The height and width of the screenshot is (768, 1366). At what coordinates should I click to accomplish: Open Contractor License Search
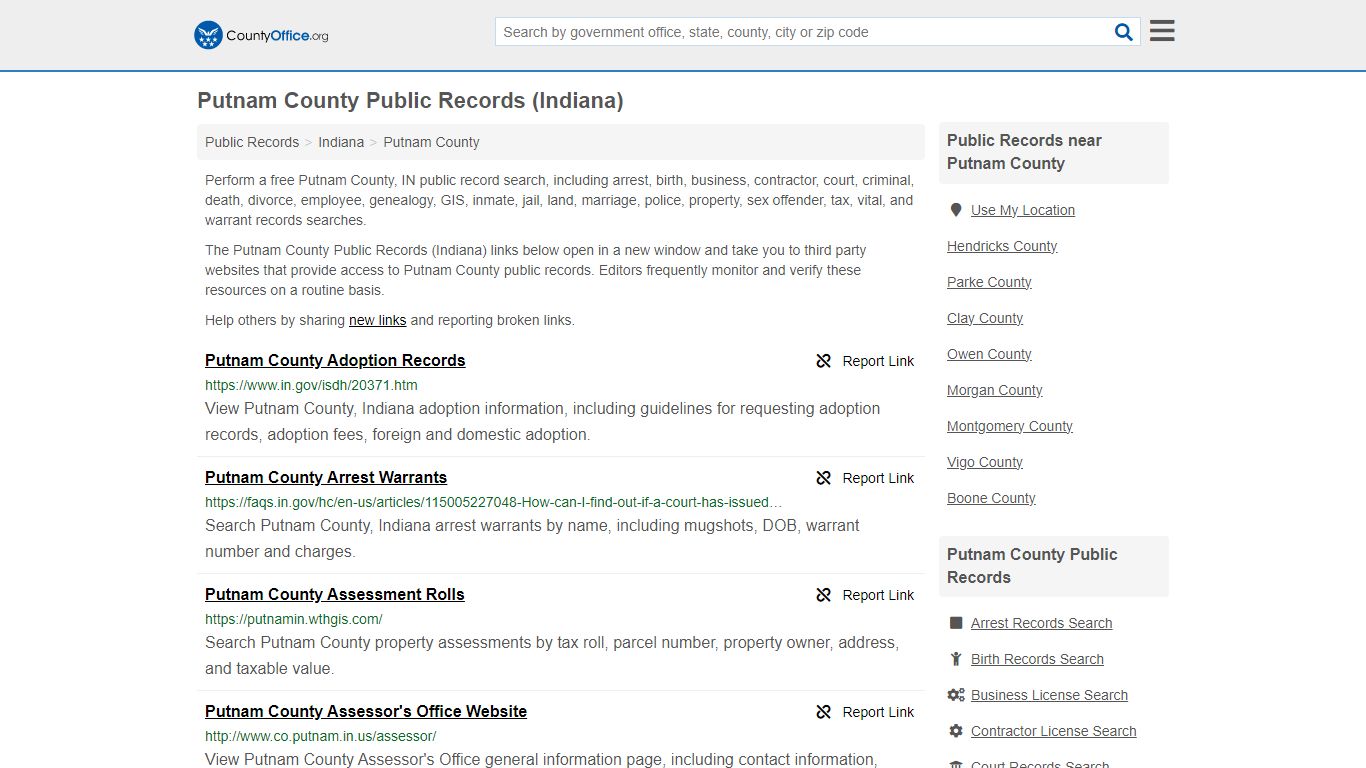pos(1053,731)
